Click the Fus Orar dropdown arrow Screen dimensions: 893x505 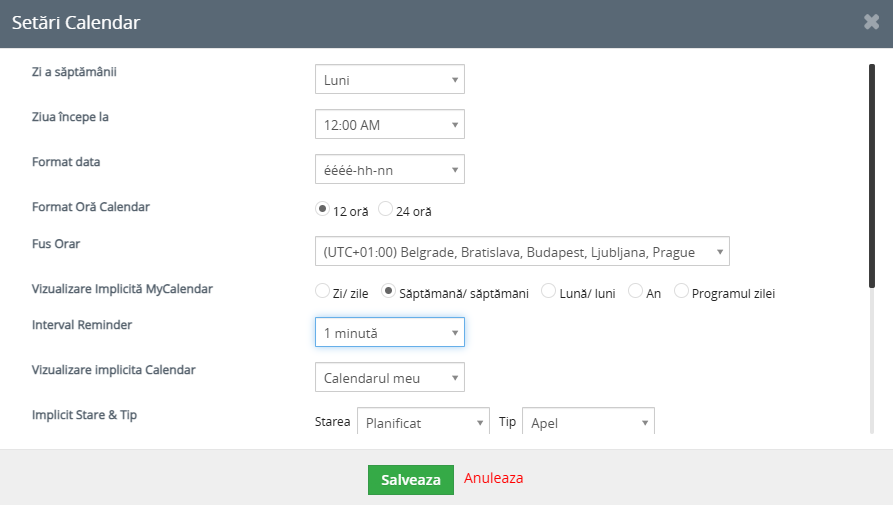pos(719,252)
